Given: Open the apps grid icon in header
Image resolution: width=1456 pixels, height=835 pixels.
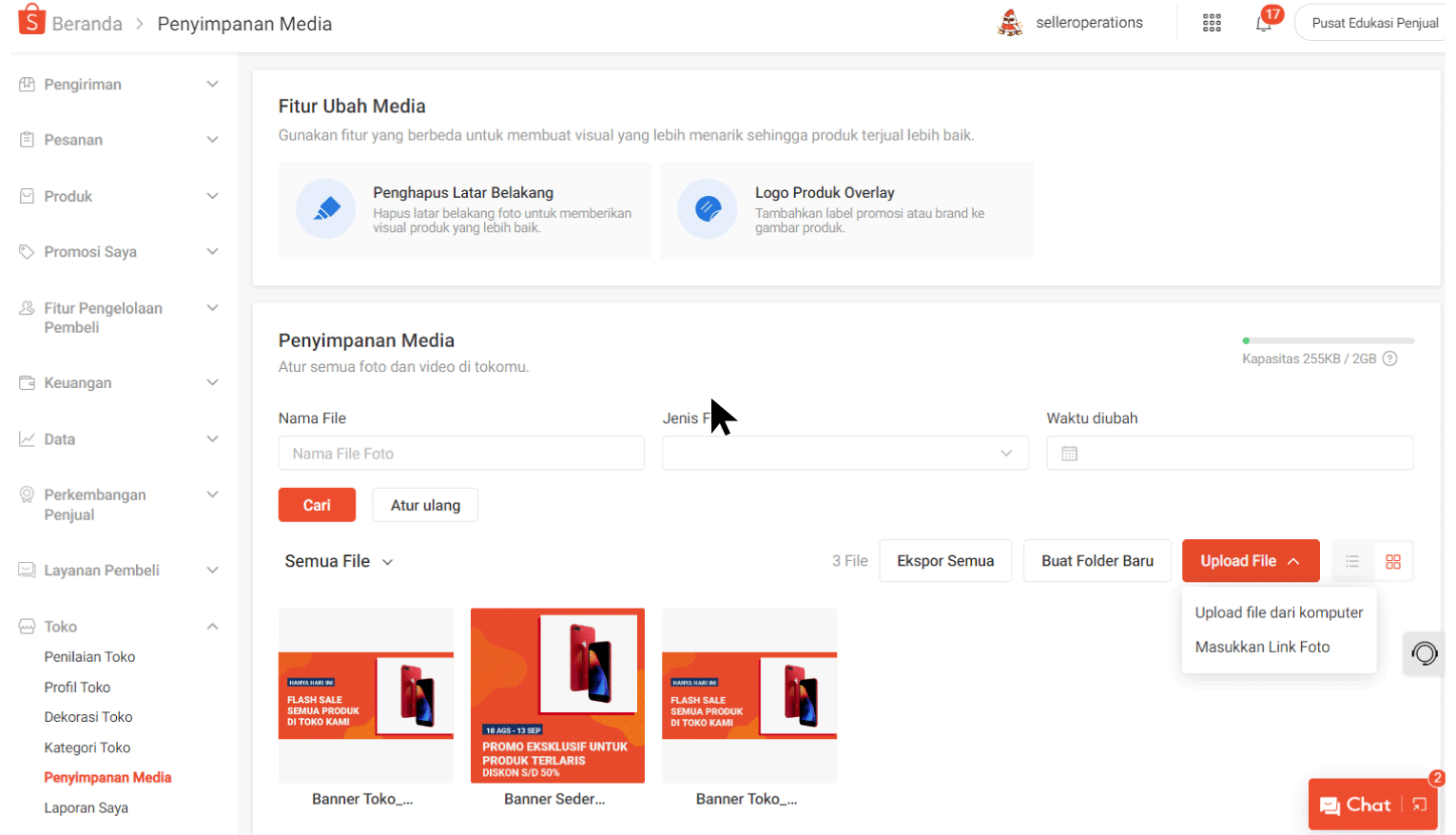Looking at the screenshot, I should [x=1212, y=22].
